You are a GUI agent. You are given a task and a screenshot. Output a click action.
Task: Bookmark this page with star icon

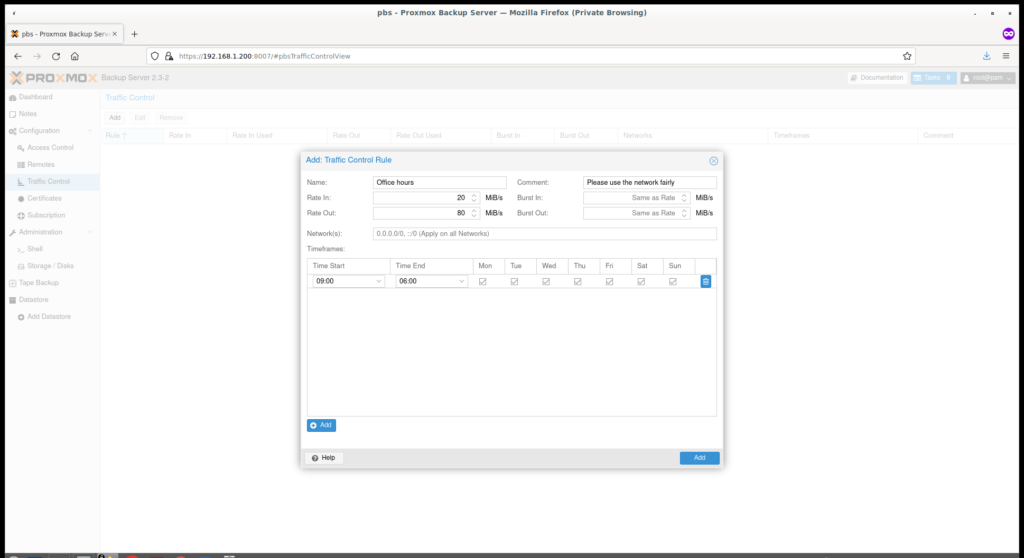click(x=907, y=56)
